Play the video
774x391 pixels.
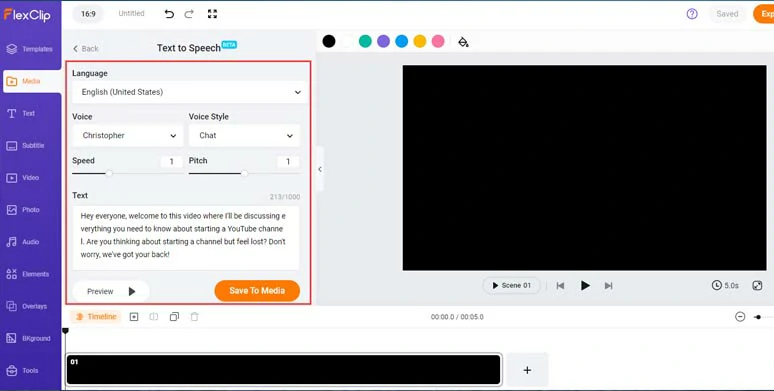[585, 285]
